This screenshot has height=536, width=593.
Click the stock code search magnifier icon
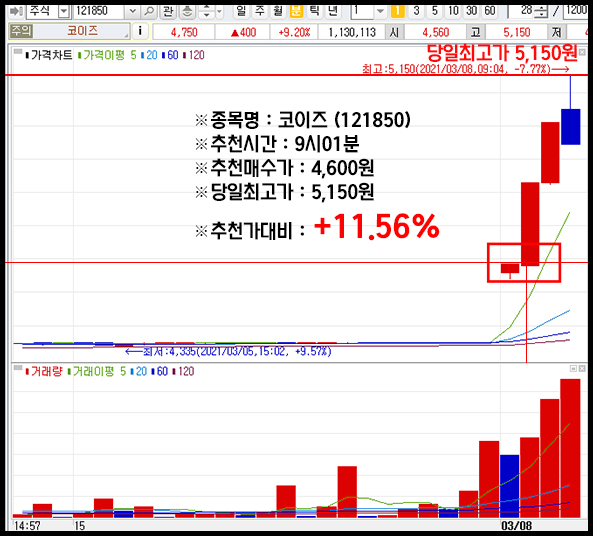(149, 11)
